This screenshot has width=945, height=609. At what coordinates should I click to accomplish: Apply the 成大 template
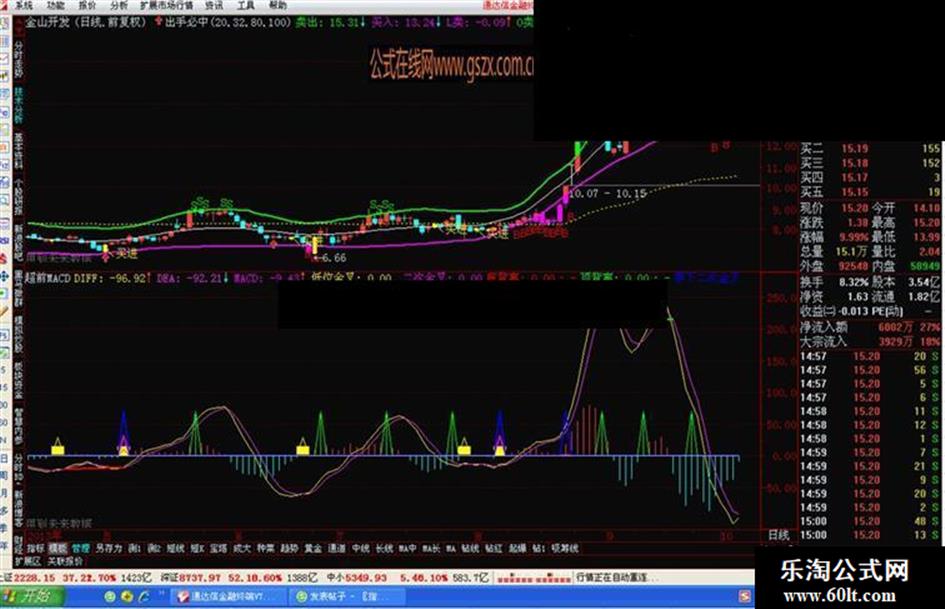point(242,548)
